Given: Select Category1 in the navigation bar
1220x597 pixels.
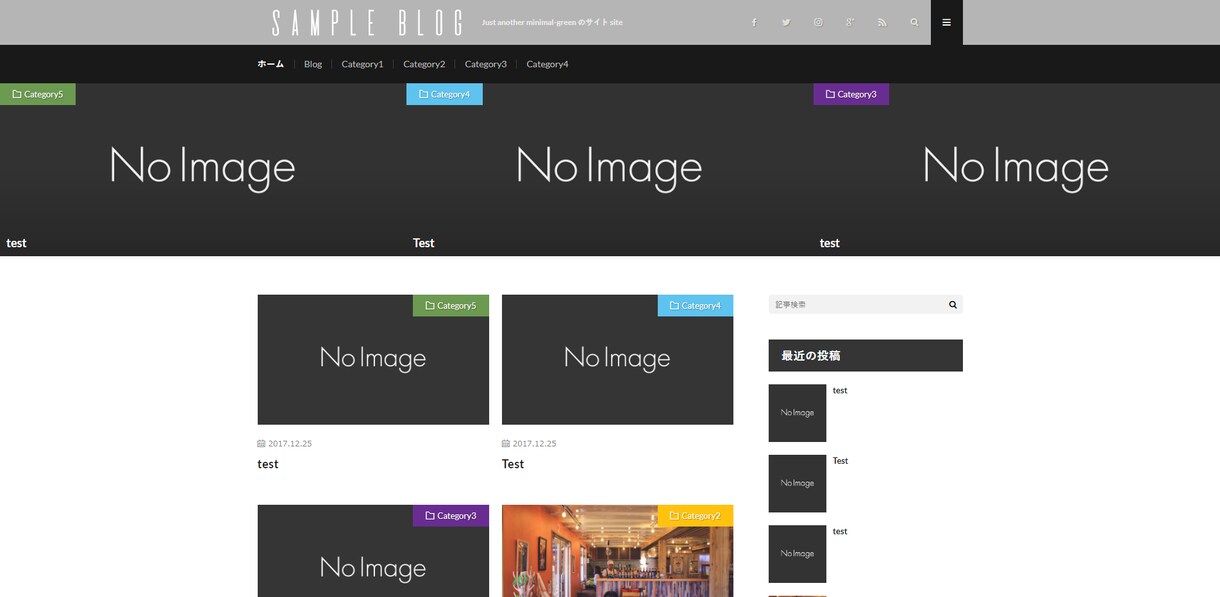Looking at the screenshot, I should coord(362,64).
